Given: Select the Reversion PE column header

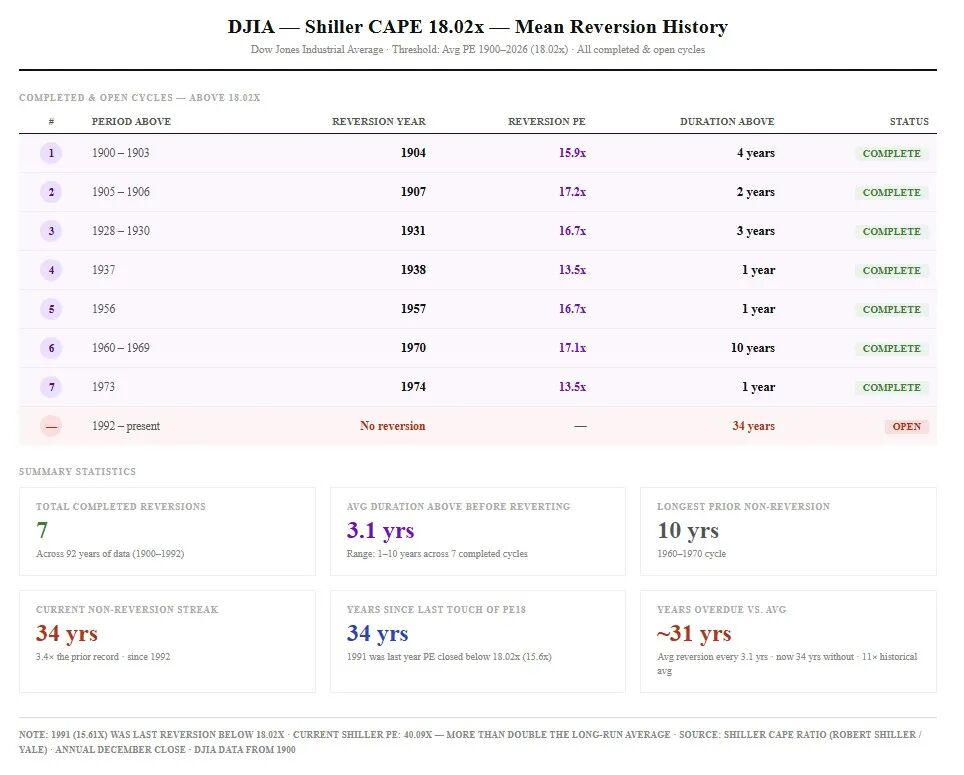Looking at the screenshot, I should [x=546, y=121].
